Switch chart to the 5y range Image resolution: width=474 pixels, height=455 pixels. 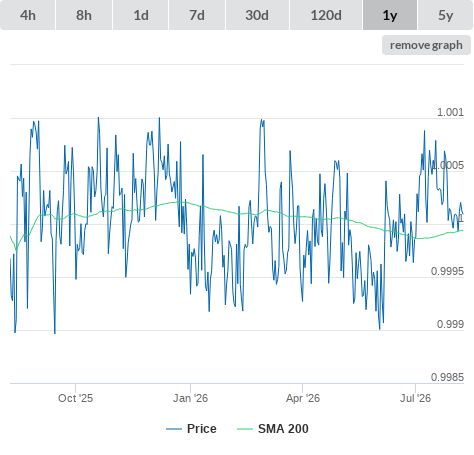click(x=445, y=15)
